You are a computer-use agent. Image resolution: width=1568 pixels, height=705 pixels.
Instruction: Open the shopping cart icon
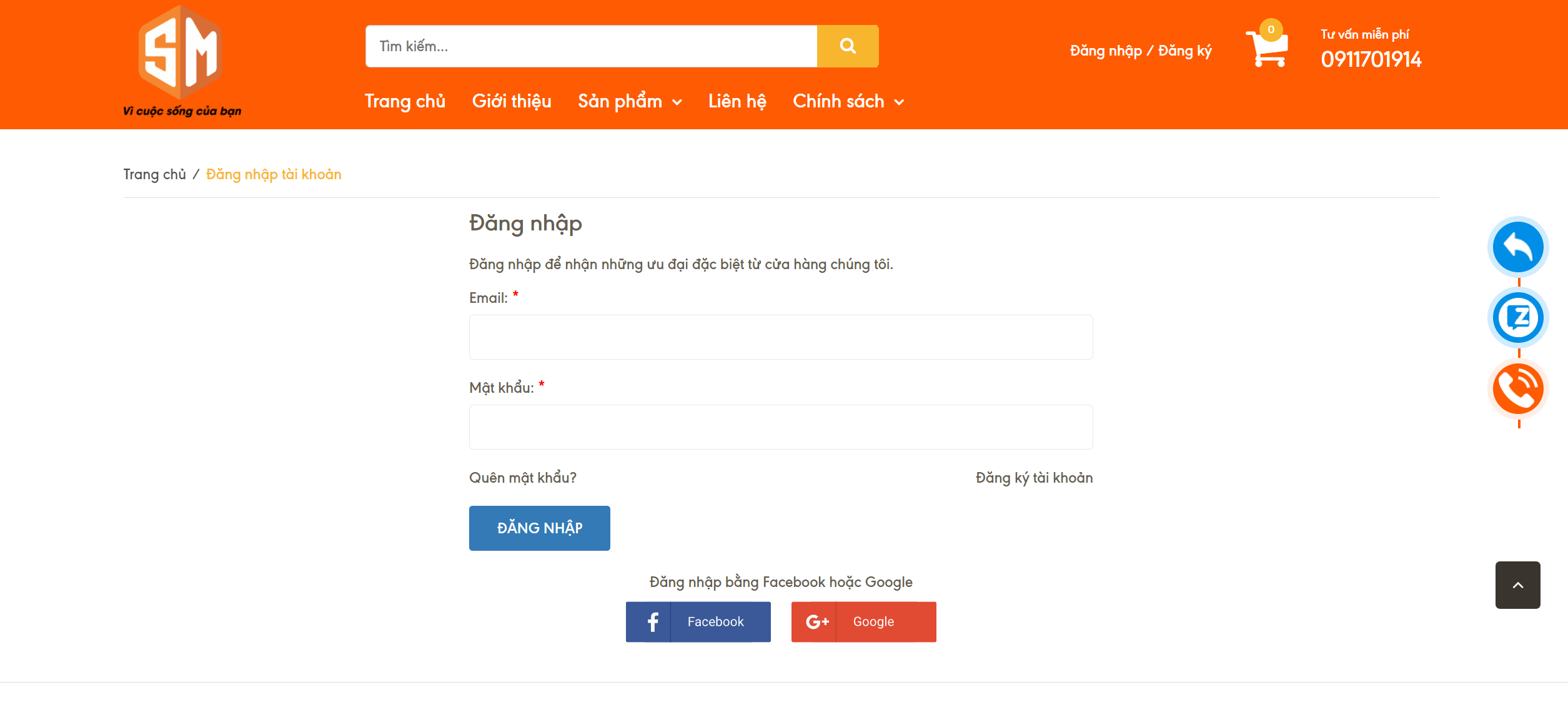pos(1267,47)
